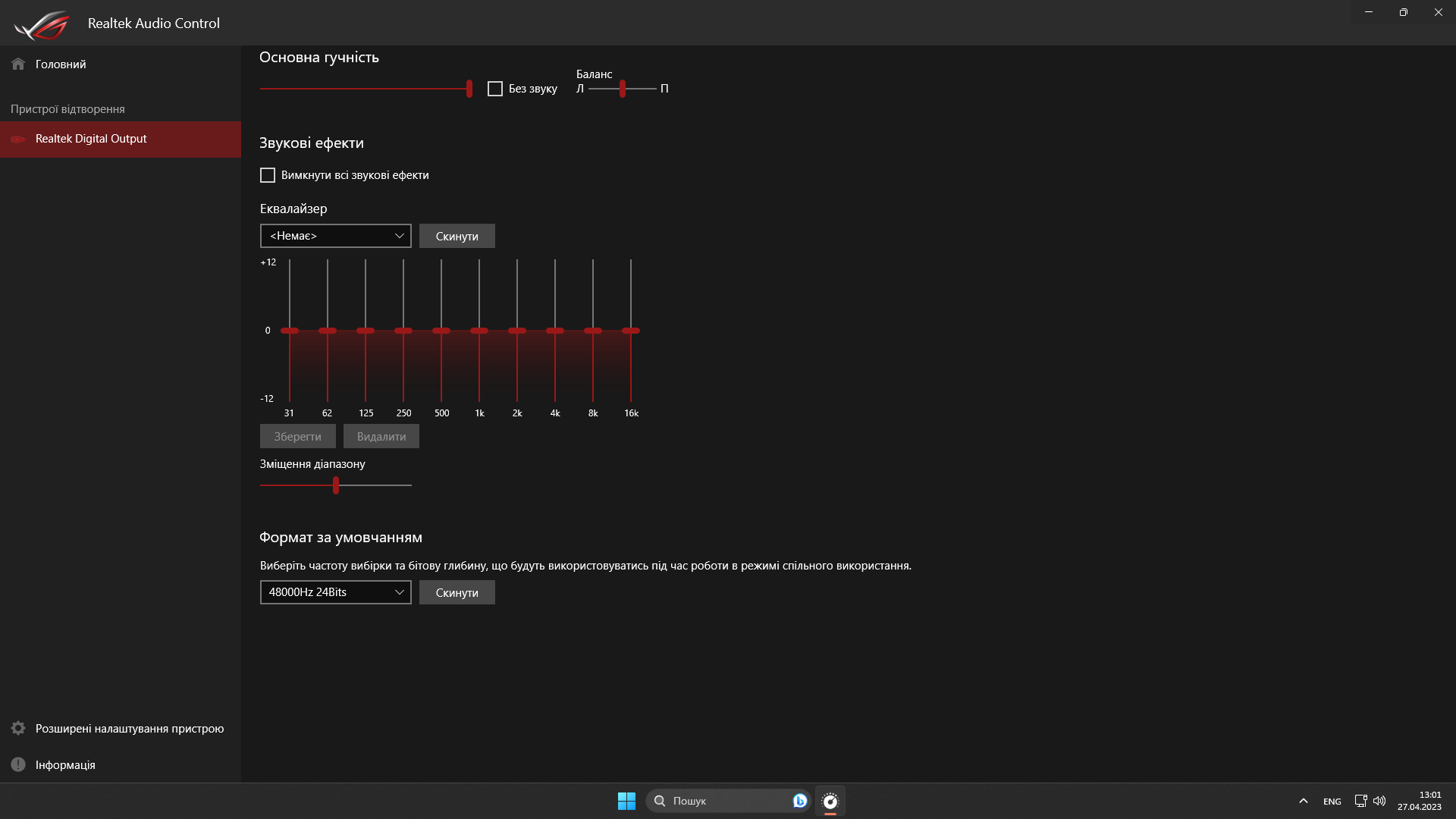Click the Еквалайзер label

[293, 209]
